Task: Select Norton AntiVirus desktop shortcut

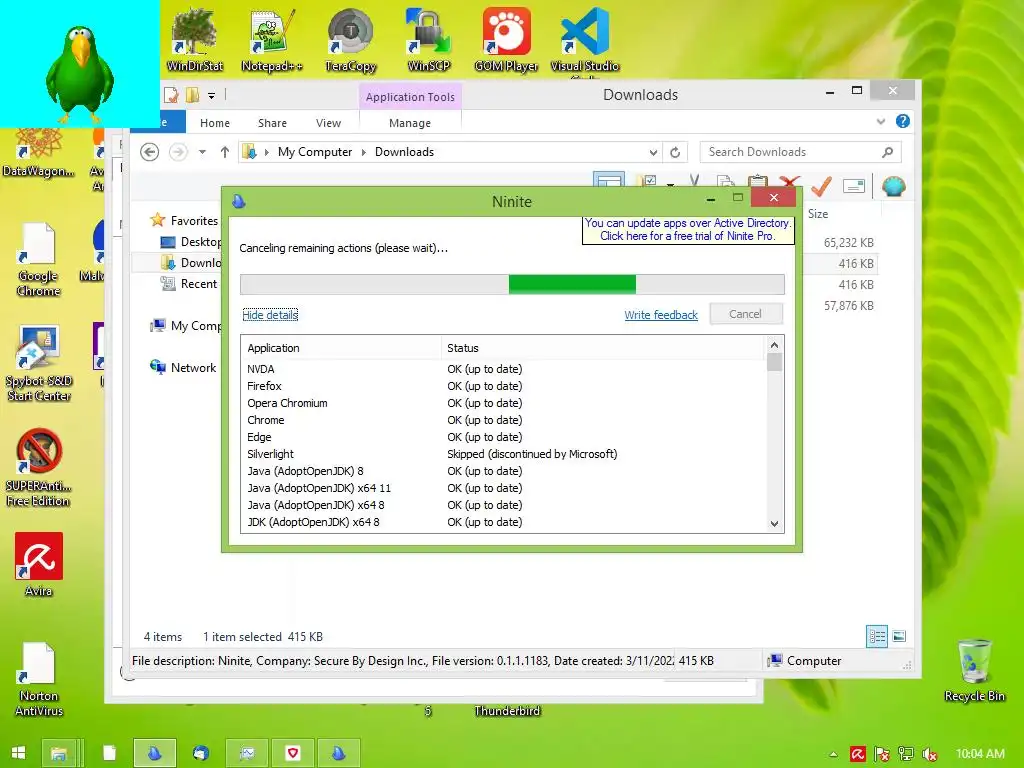Action: [39, 679]
